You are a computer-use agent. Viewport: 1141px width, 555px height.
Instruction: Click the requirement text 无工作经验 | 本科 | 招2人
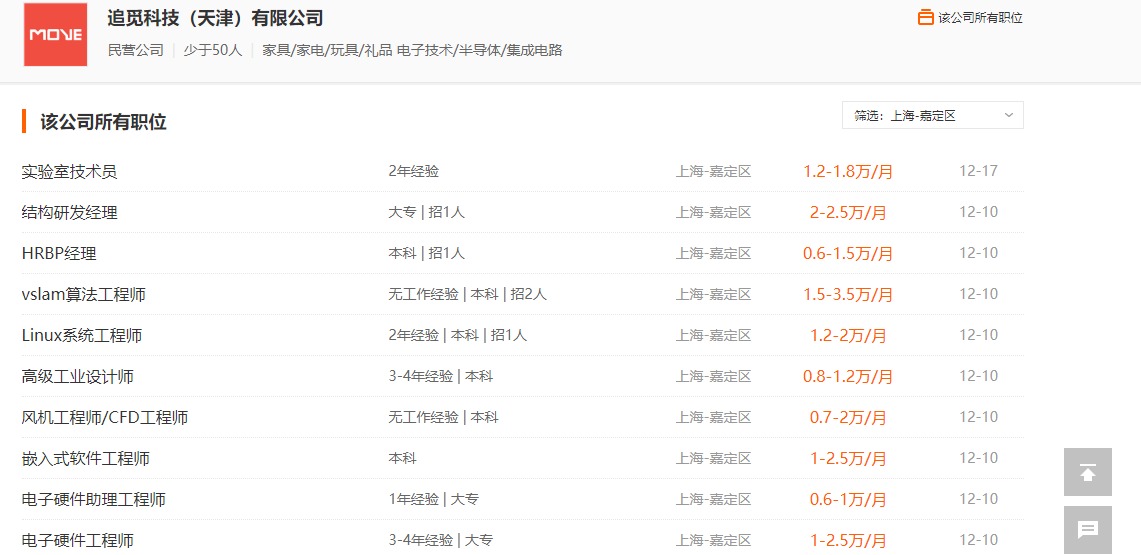click(467, 295)
